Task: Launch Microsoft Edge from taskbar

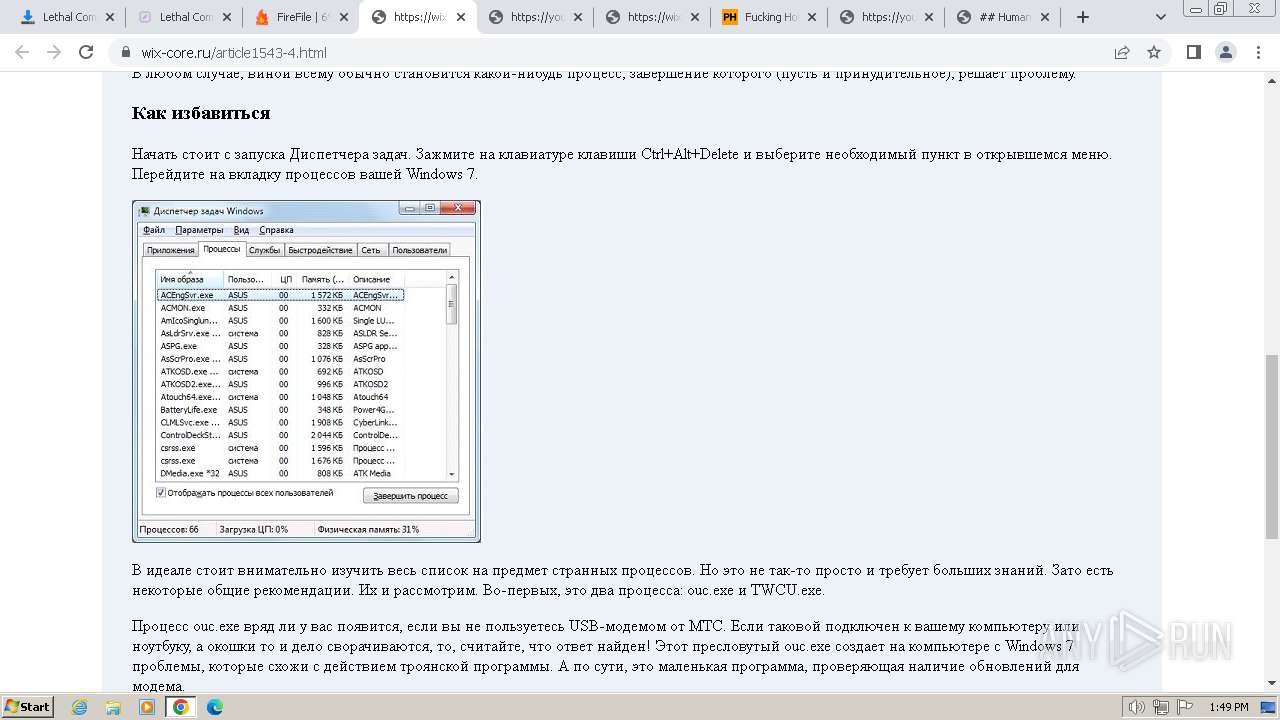Action: point(215,707)
